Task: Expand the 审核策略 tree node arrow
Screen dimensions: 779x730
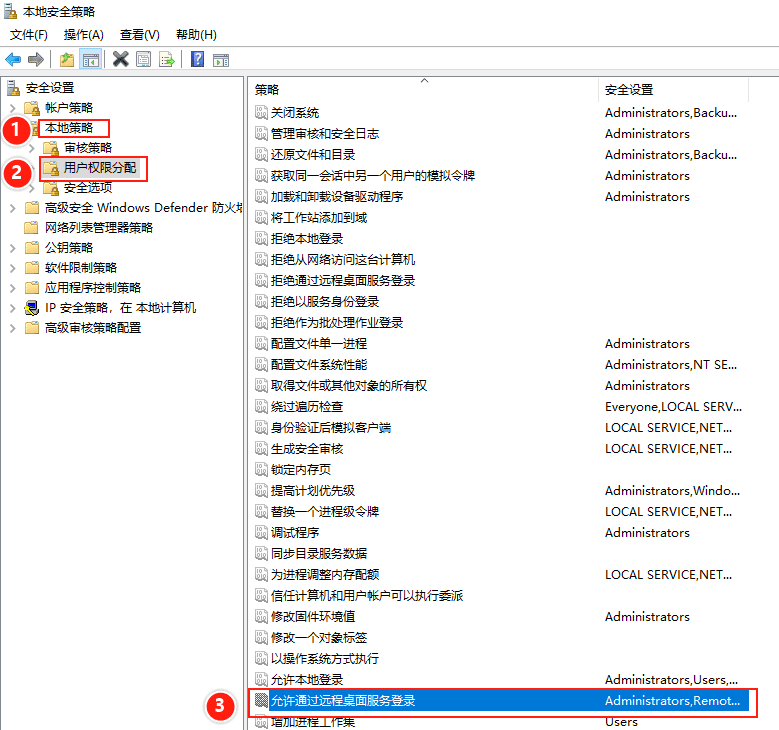Action: coord(32,148)
